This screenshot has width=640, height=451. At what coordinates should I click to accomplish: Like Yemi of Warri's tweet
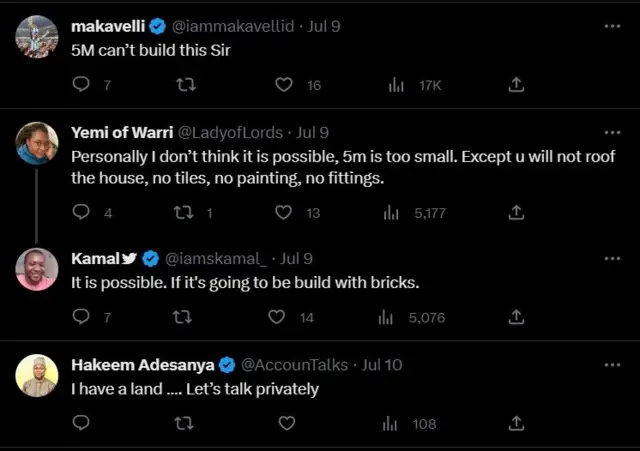pos(284,212)
